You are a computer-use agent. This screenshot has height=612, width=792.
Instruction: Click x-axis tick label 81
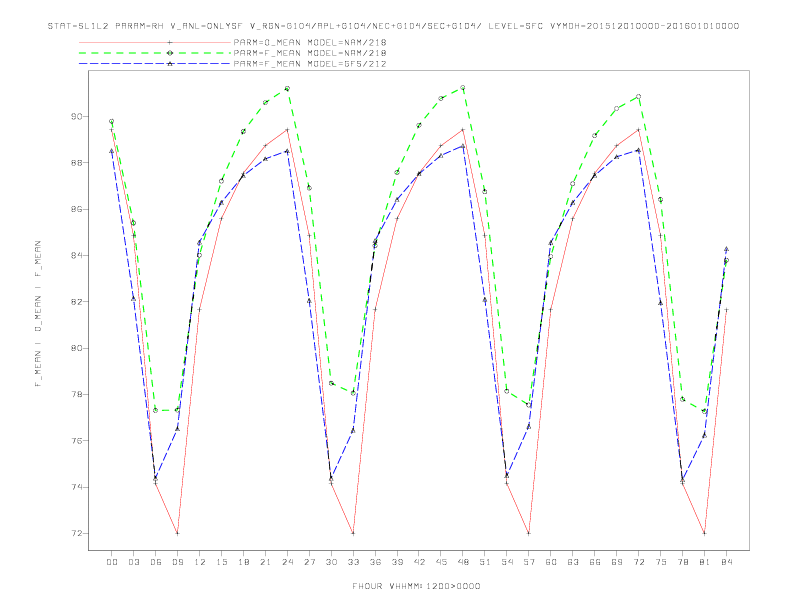(705, 562)
